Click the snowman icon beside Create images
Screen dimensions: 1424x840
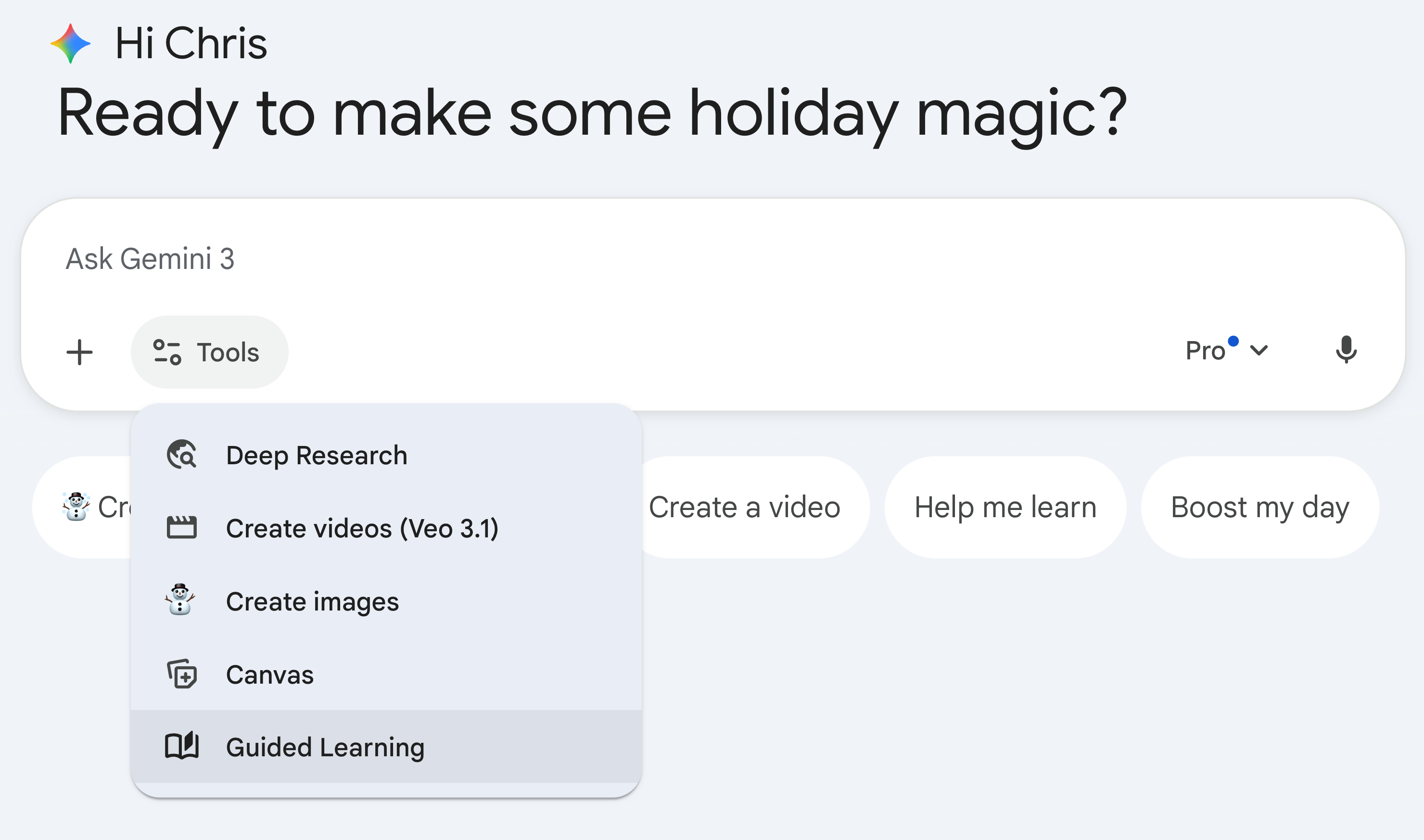click(x=180, y=600)
